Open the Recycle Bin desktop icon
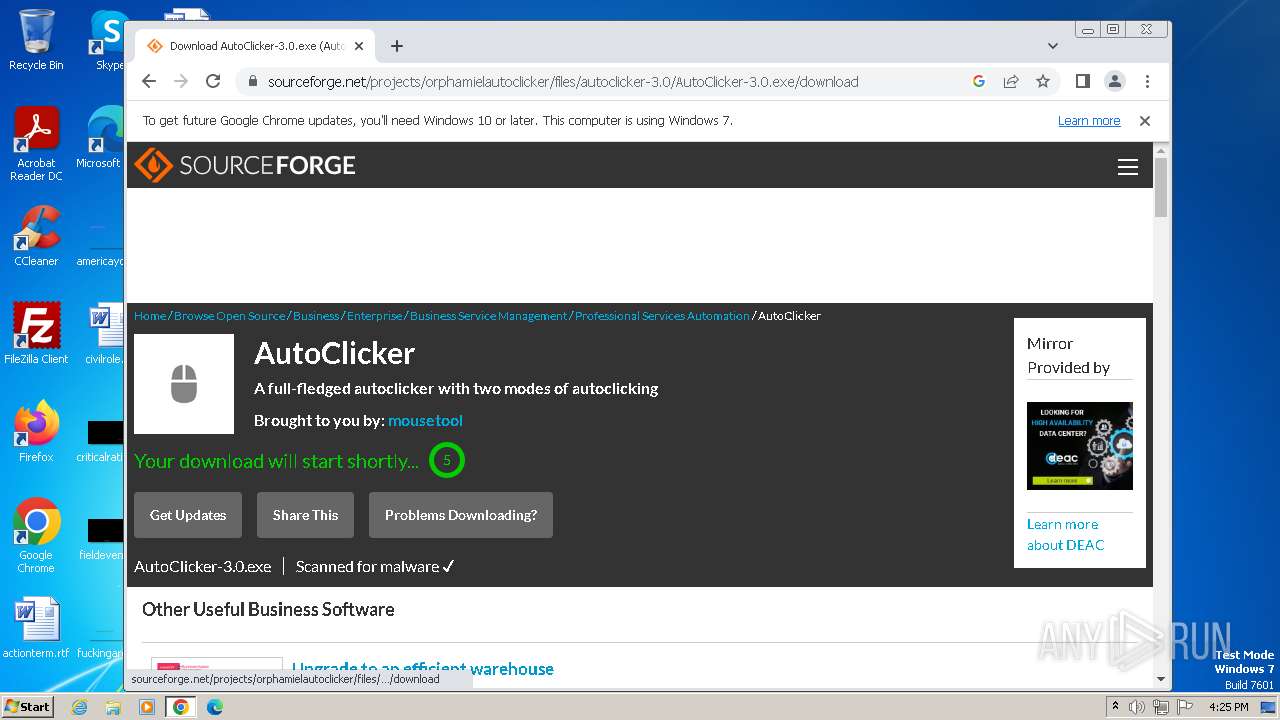The height and width of the screenshot is (720, 1280). point(36,40)
